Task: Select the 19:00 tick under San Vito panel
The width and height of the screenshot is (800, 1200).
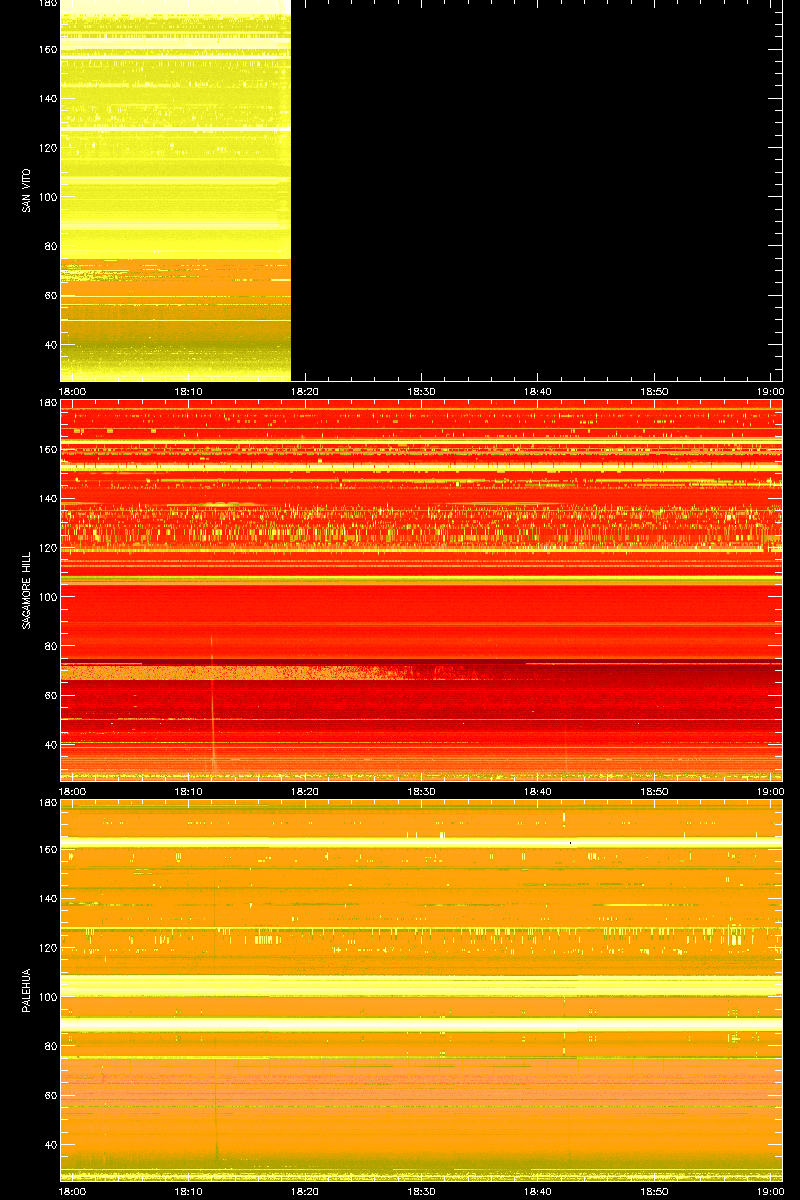Action: (770, 392)
